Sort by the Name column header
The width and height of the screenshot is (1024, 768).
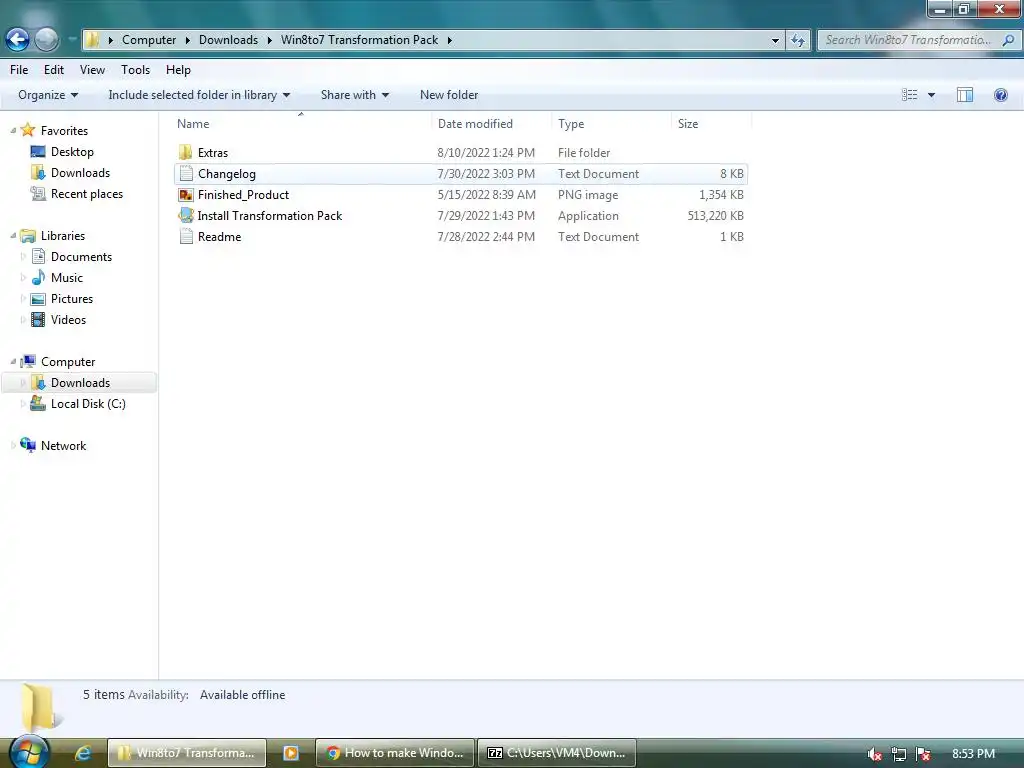tap(301, 123)
